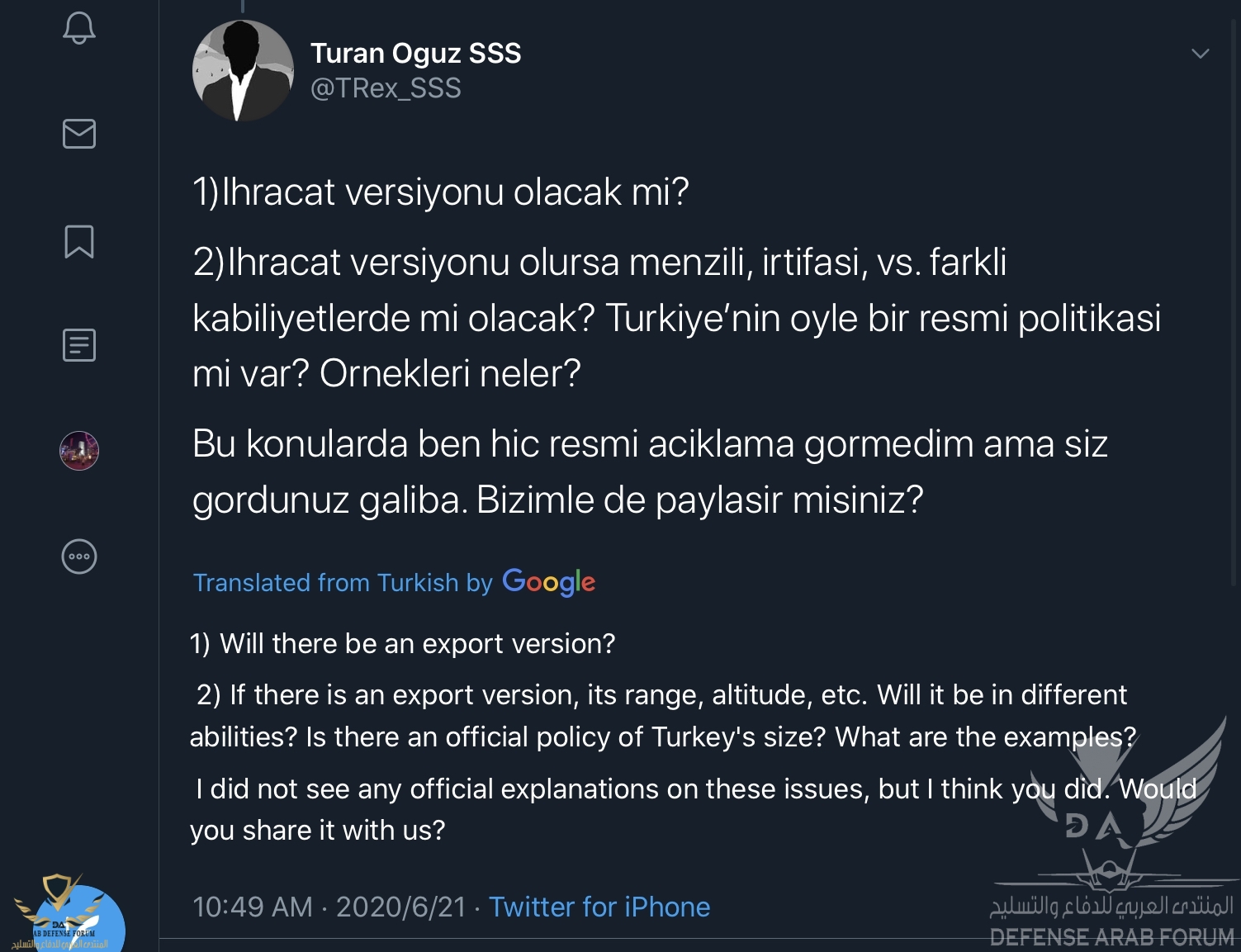This screenshot has height=952, width=1241.
Task: Open the Lists icon in sidebar
Action: (79, 345)
